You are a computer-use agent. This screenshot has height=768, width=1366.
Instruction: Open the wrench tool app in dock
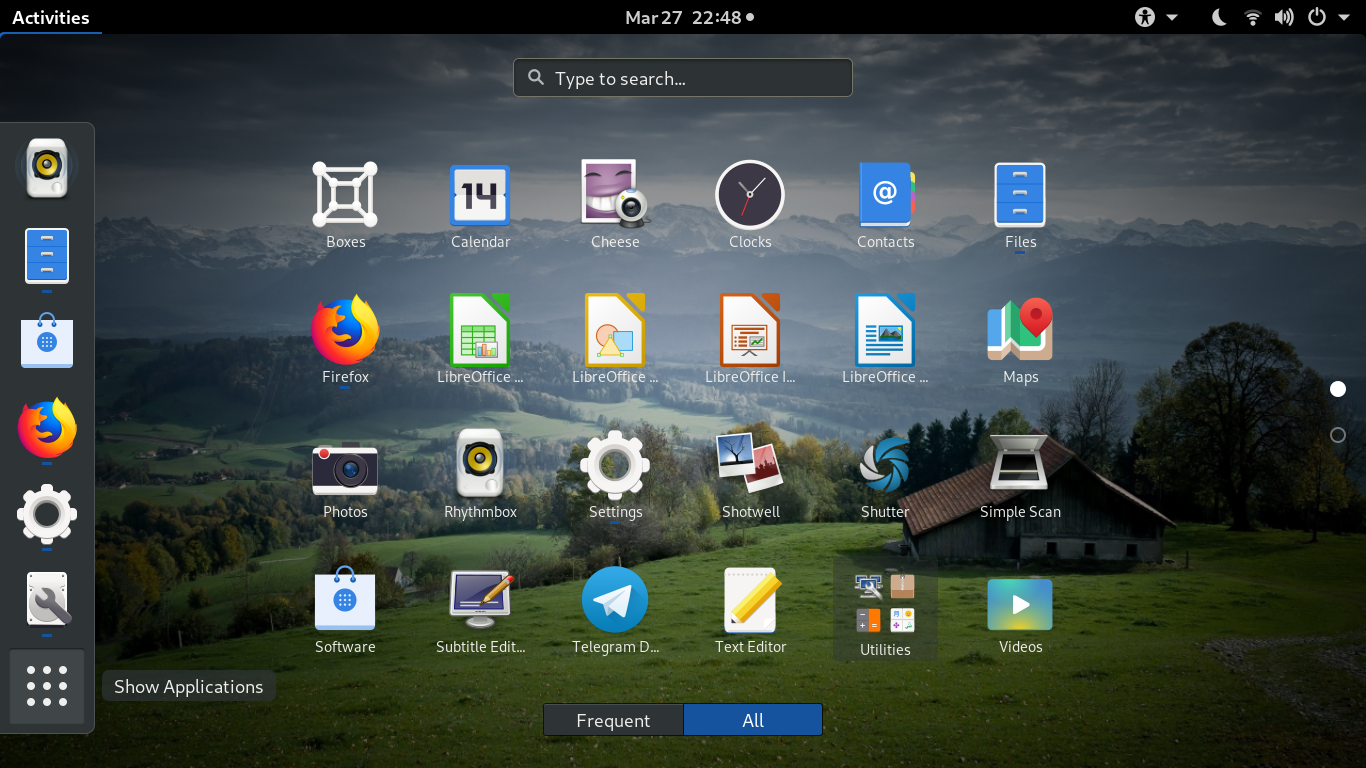[x=47, y=600]
